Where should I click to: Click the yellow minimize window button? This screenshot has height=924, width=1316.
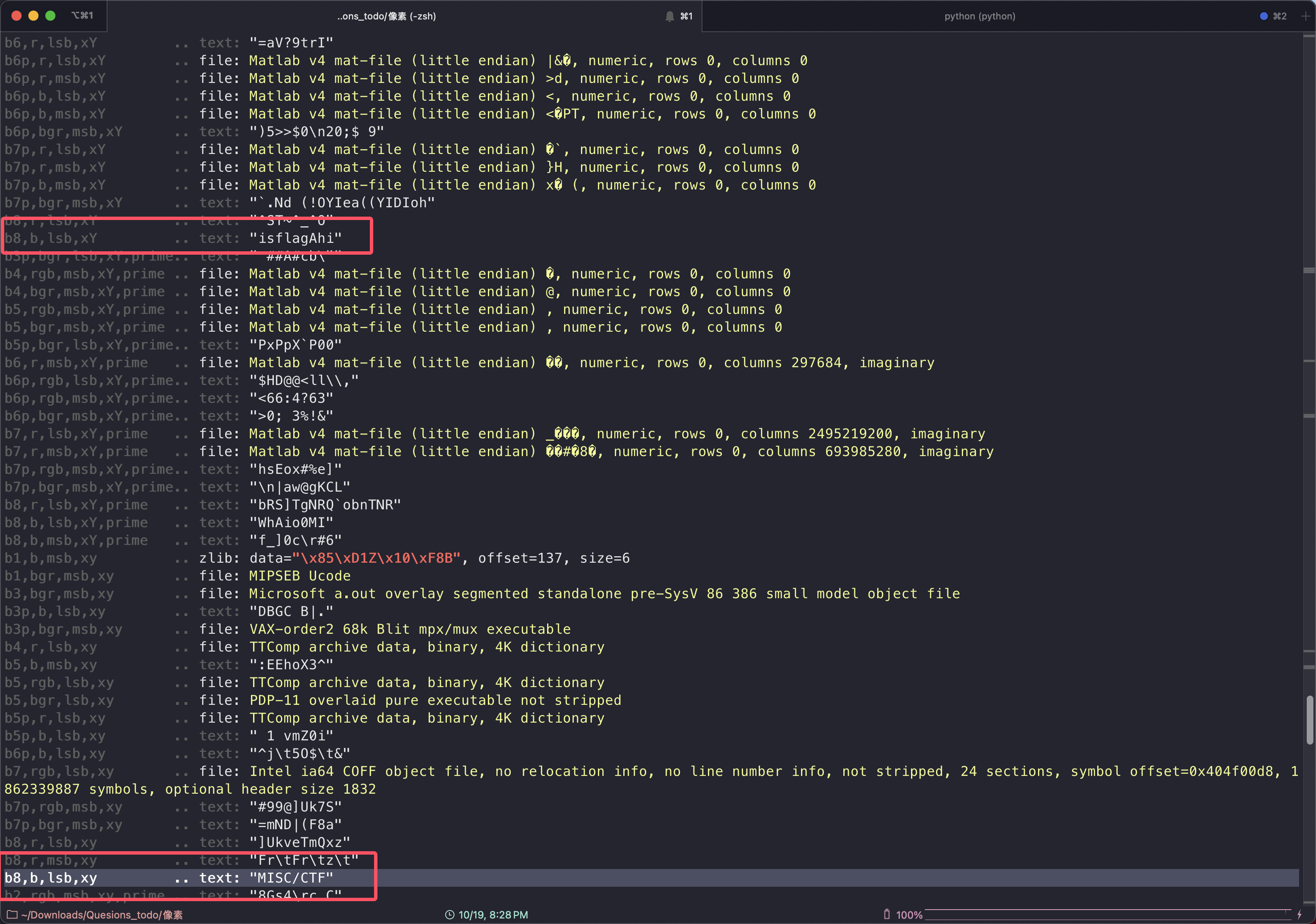click(33, 16)
